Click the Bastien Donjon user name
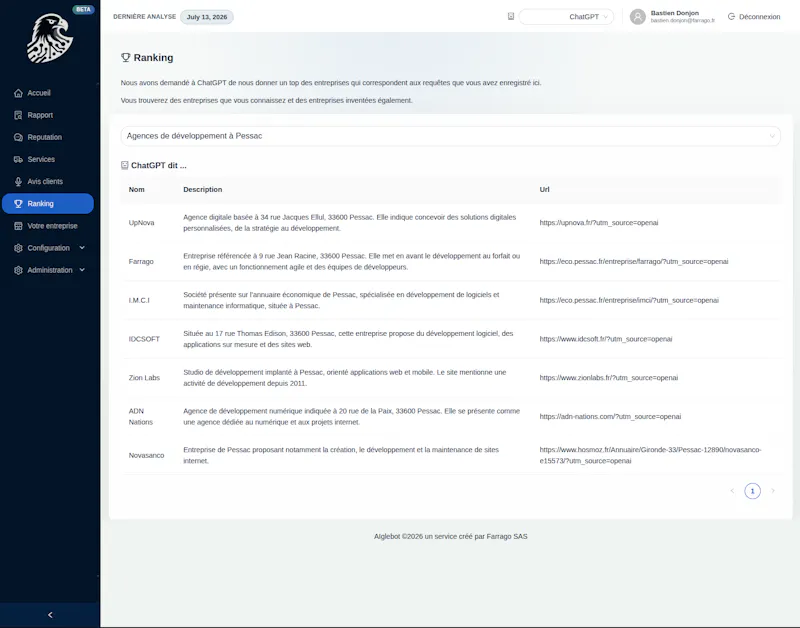Screen dimensions: 800x628 674,13
